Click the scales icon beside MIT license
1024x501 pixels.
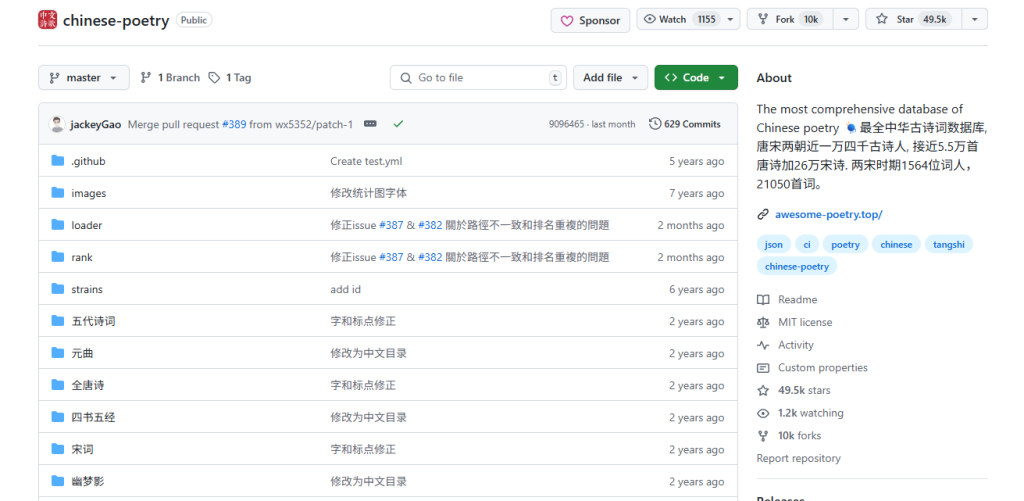[763, 322]
